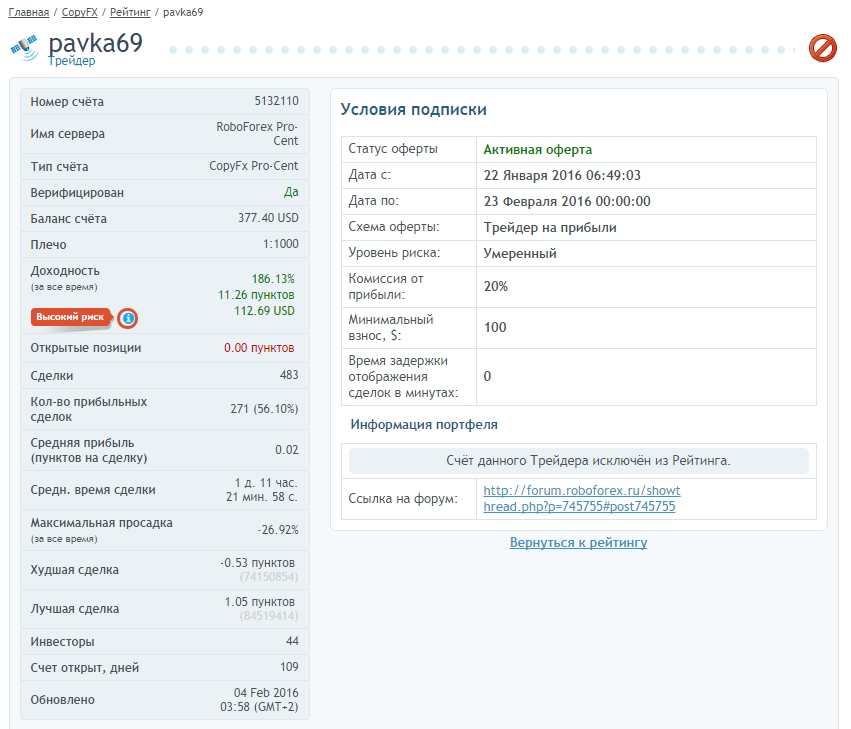Select account number 5132110
This screenshot has height=729, width=851.
coord(276,101)
